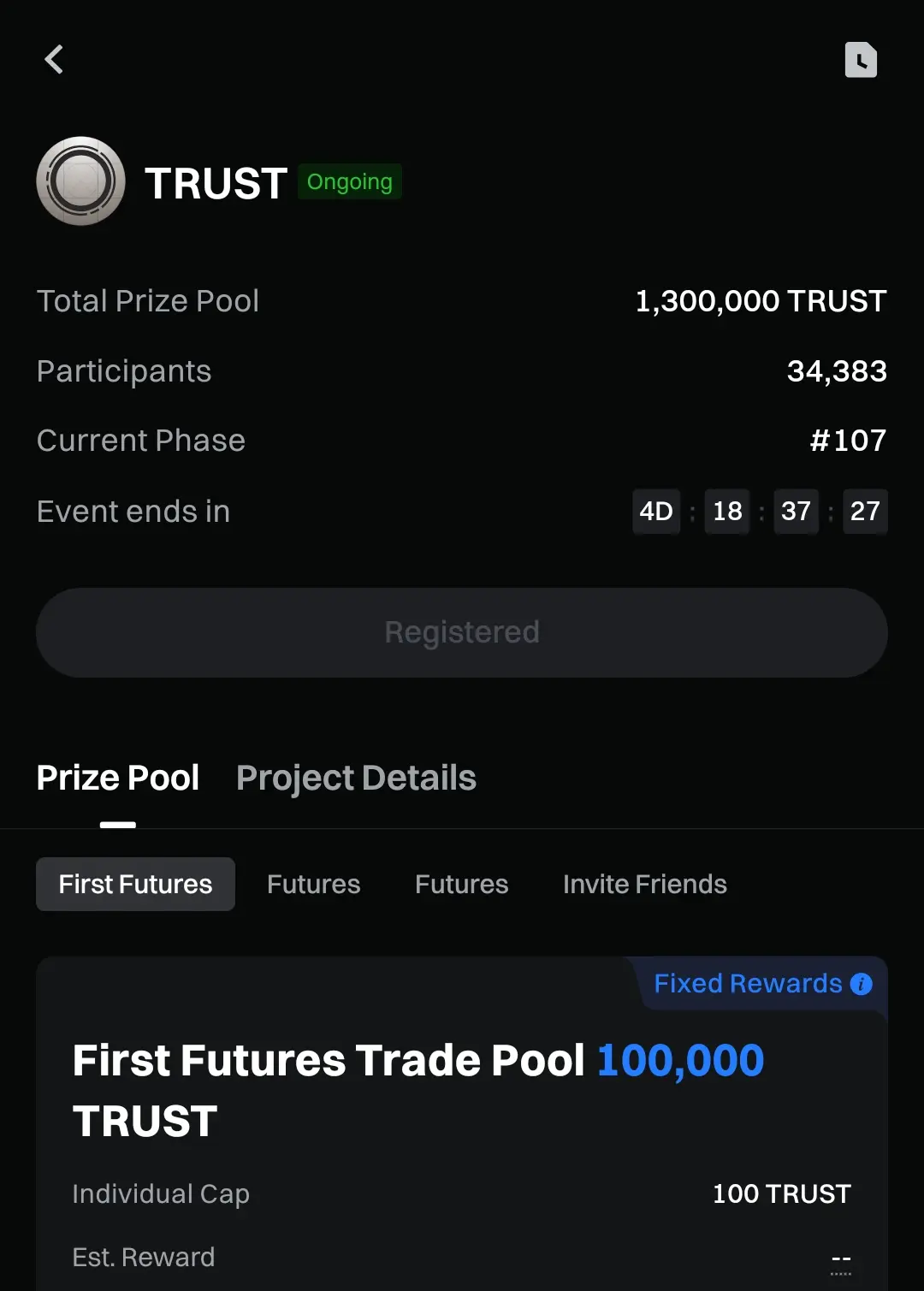This screenshot has height=1291, width=924.
Task: Open the Invite Friends pool tab
Action: 645,884
